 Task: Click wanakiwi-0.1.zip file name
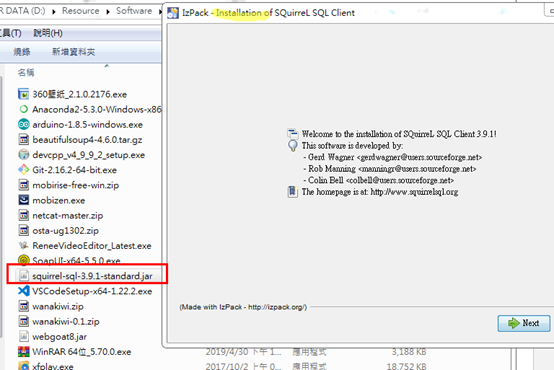(x=66, y=322)
